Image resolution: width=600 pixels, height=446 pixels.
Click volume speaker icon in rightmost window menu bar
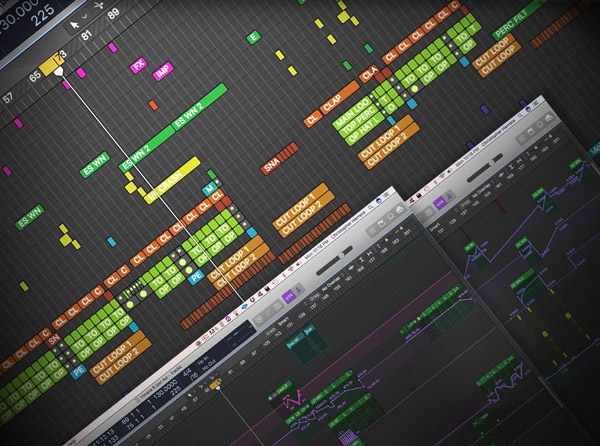click(x=450, y=171)
